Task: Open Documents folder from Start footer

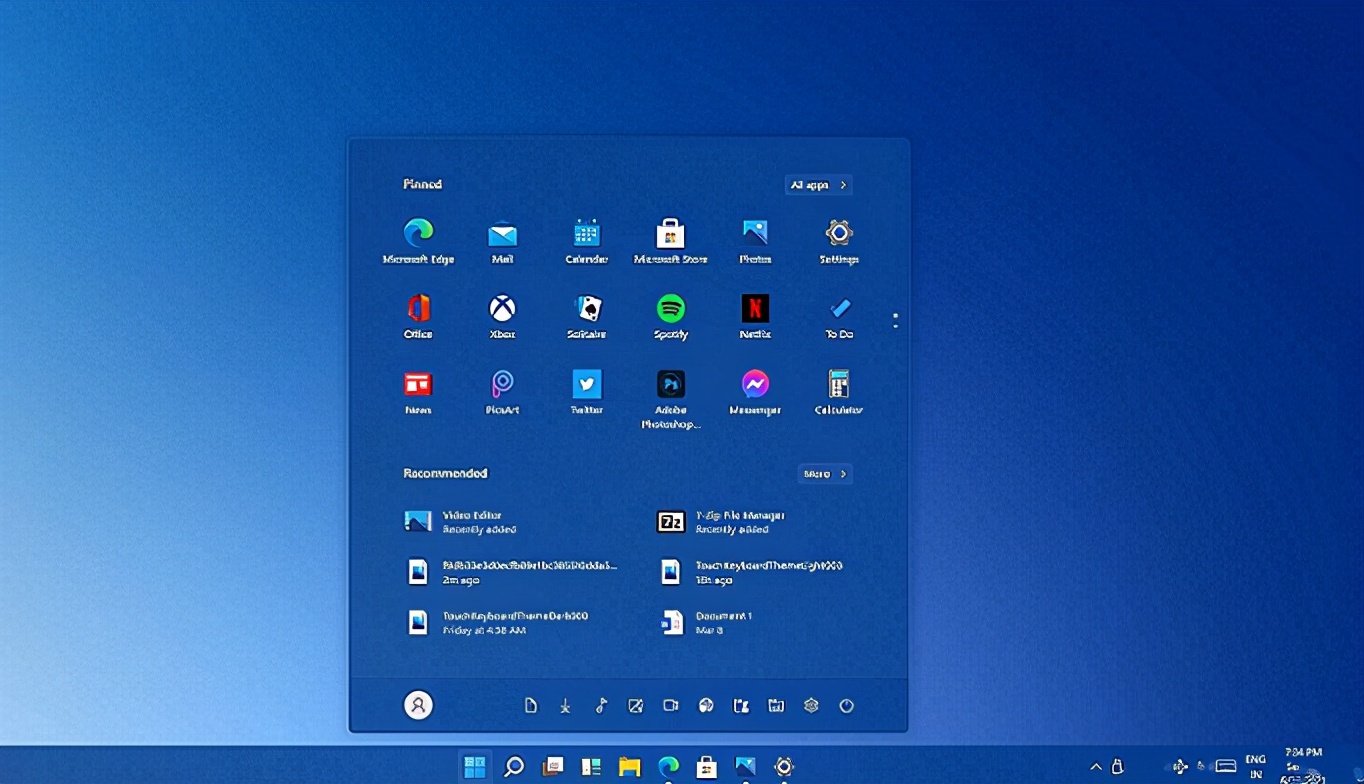Action: 531,706
